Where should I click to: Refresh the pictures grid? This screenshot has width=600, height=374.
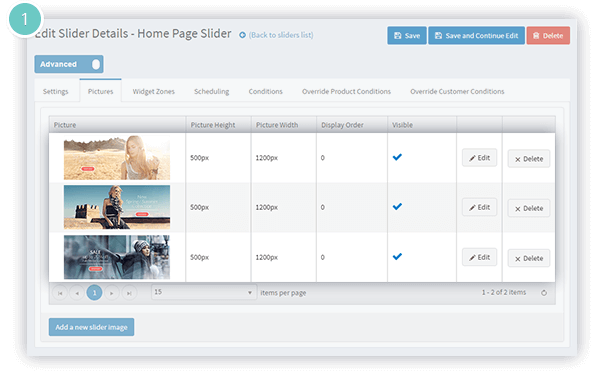tap(544, 293)
